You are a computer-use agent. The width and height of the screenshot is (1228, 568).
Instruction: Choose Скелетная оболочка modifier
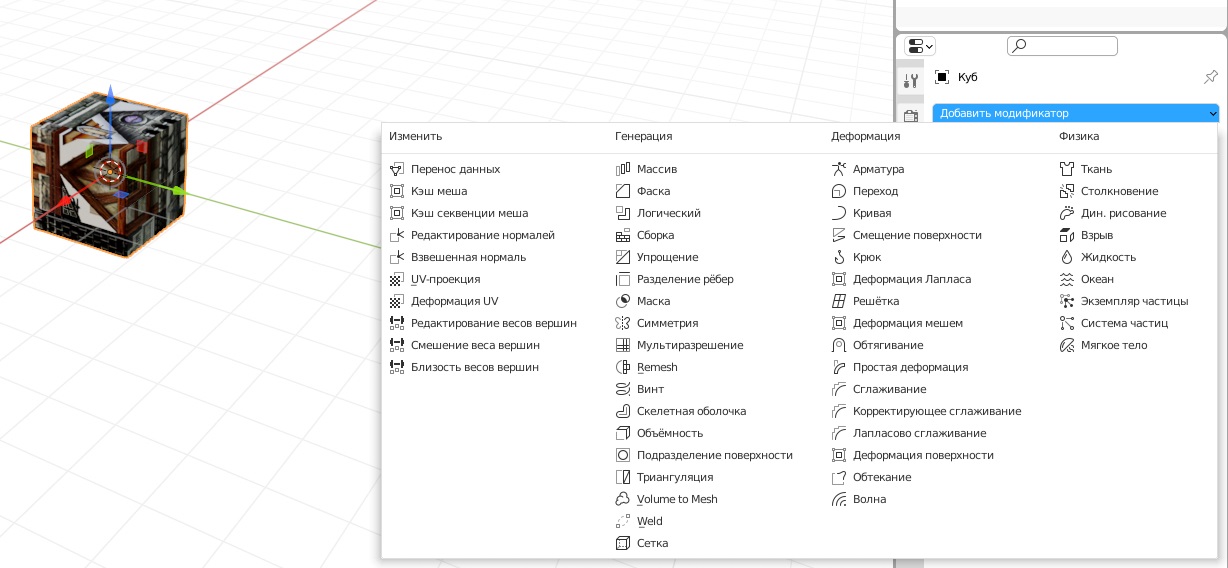(680, 411)
